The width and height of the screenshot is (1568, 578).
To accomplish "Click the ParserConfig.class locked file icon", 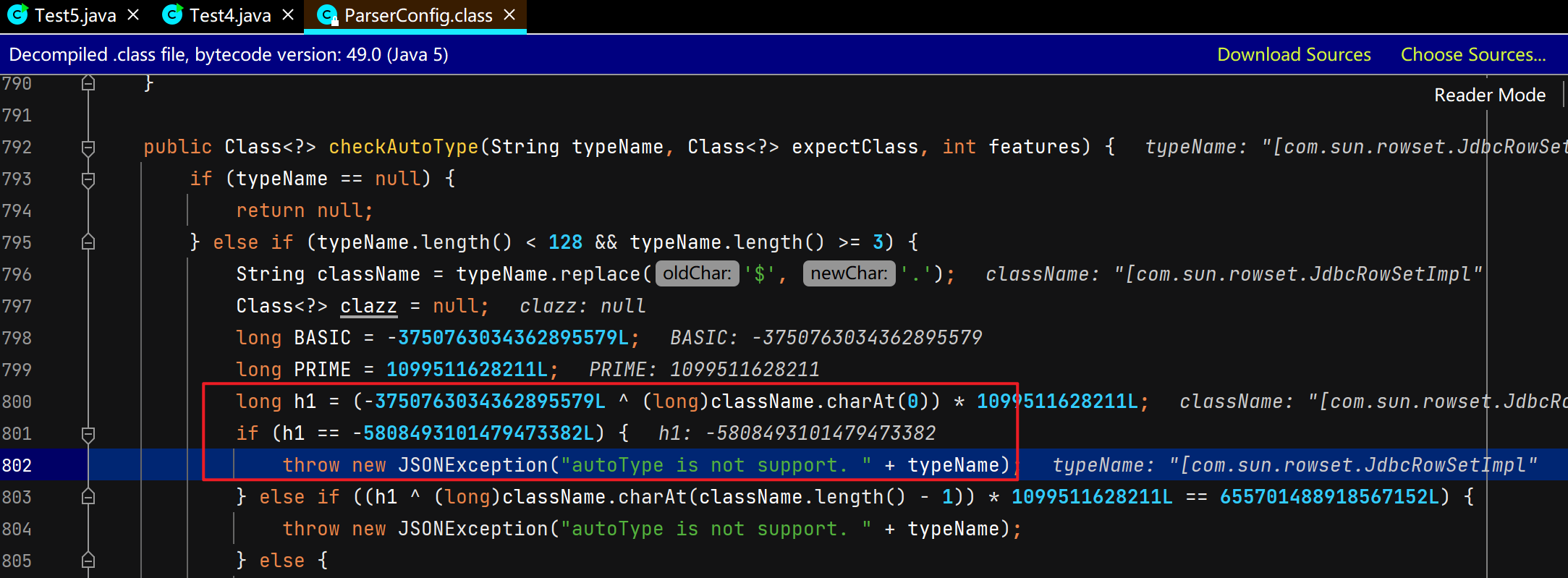I will [x=328, y=15].
